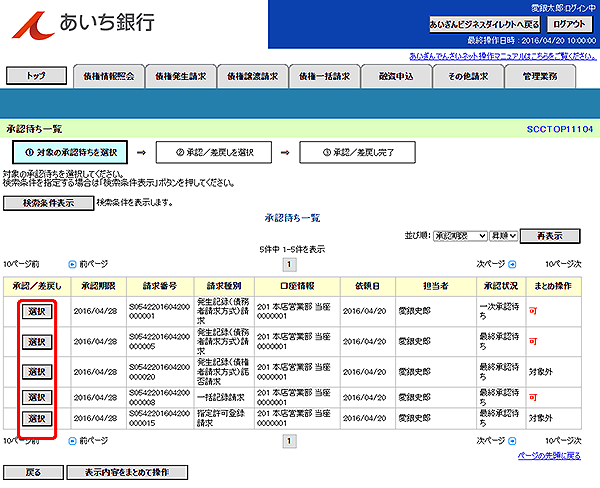Click the あいち銀行 logo
This screenshot has width=600, height=488.
click(x=83, y=24)
